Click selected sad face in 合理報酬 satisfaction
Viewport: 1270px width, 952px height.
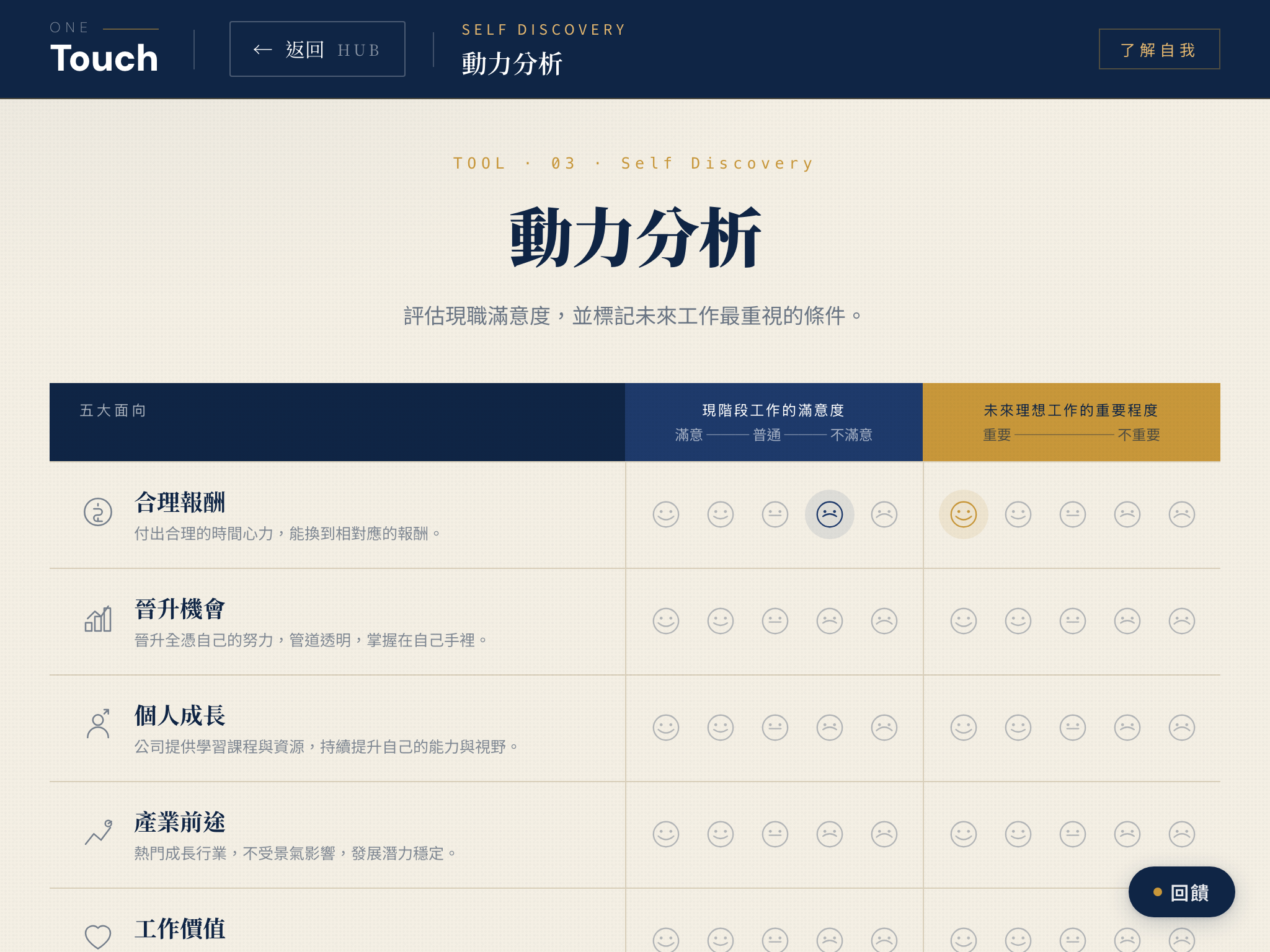pos(830,514)
